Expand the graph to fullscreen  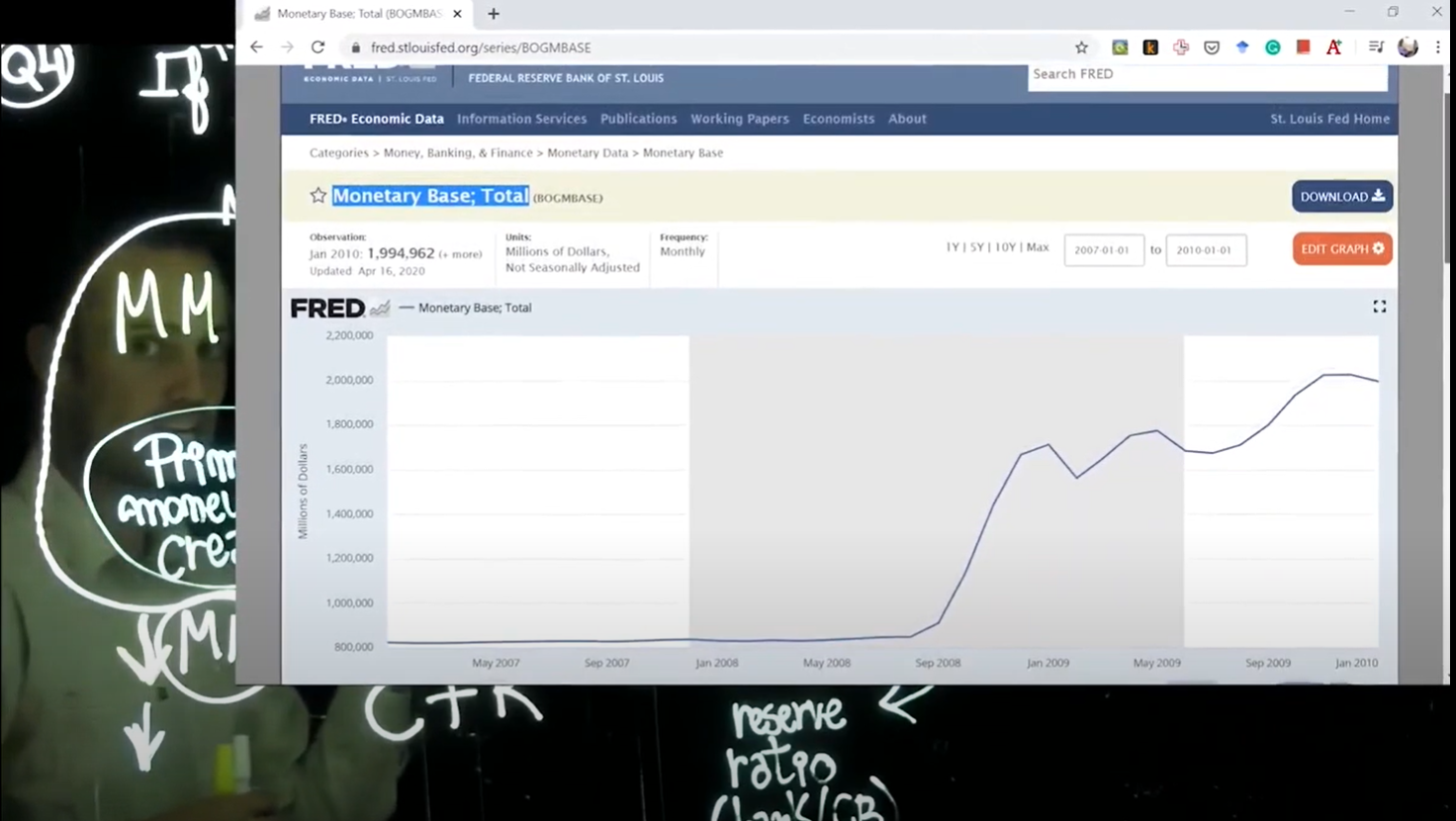pyautogui.click(x=1380, y=307)
